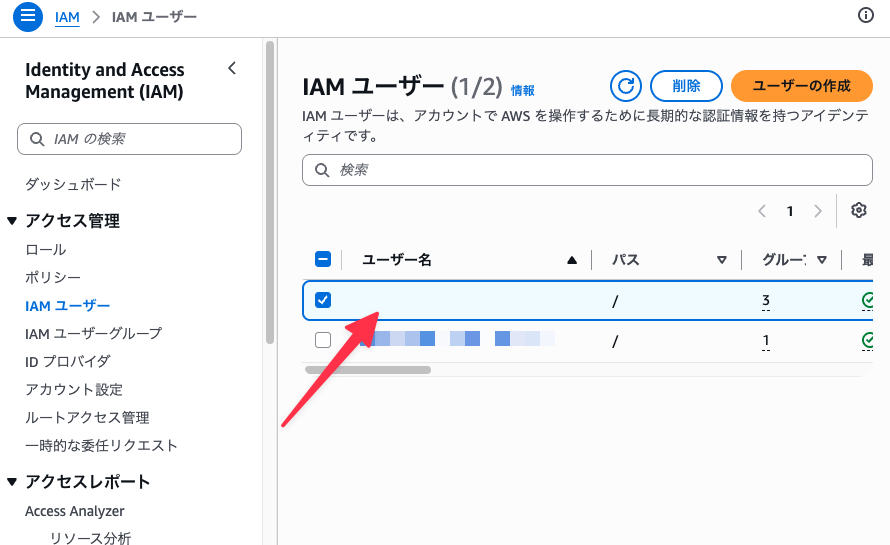890x545 pixels.
Task: Click the info circle icon at top right
Action: (x=865, y=15)
